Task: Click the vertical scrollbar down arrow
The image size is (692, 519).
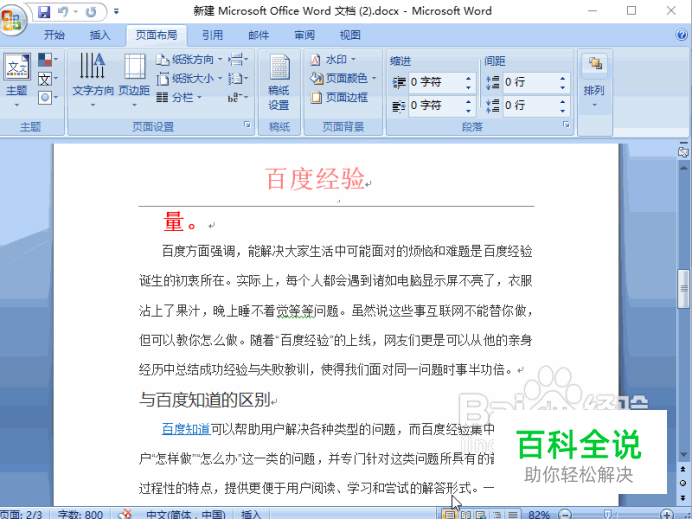Action: pos(683,454)
